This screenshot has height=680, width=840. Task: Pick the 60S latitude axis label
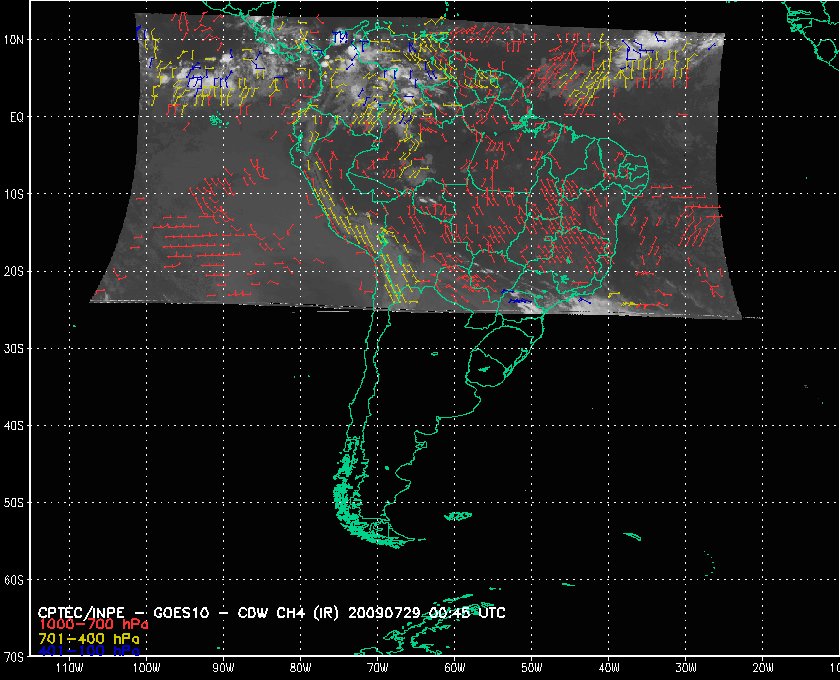click(14, 580)
